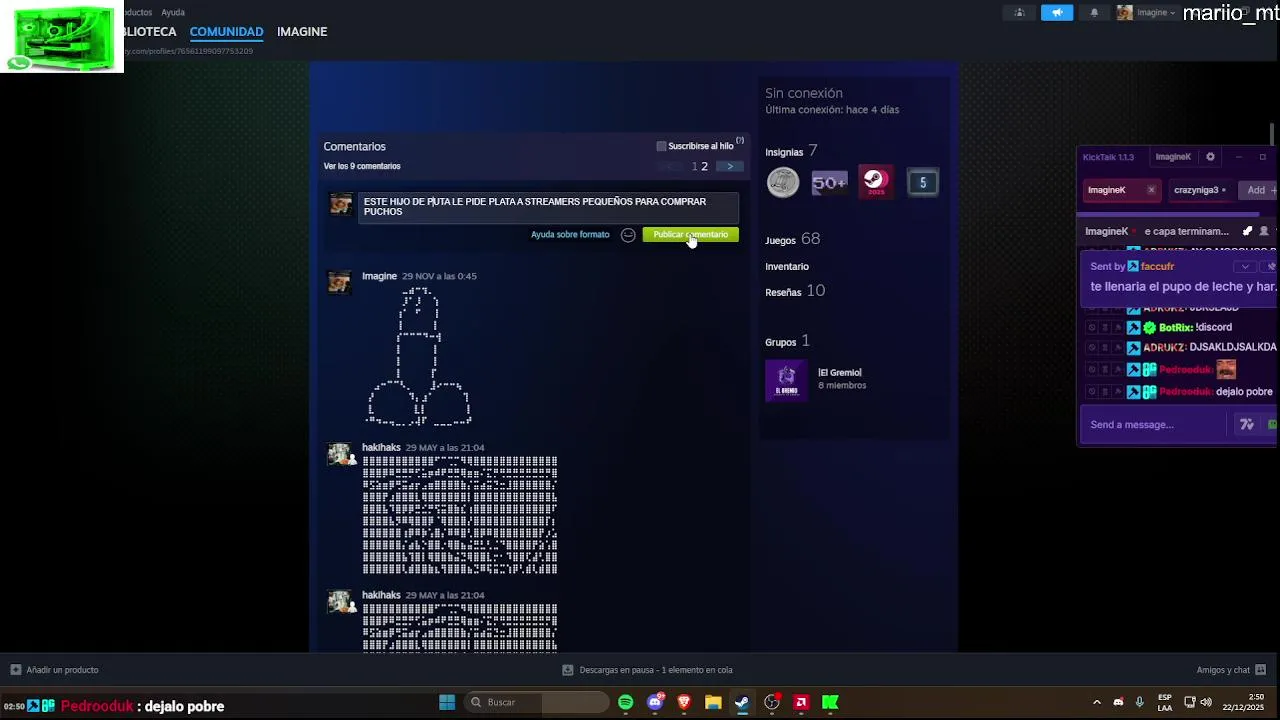Open avatar beside the first hakihaks comment
Viewport: 1280px width, 720px height.
341,455
